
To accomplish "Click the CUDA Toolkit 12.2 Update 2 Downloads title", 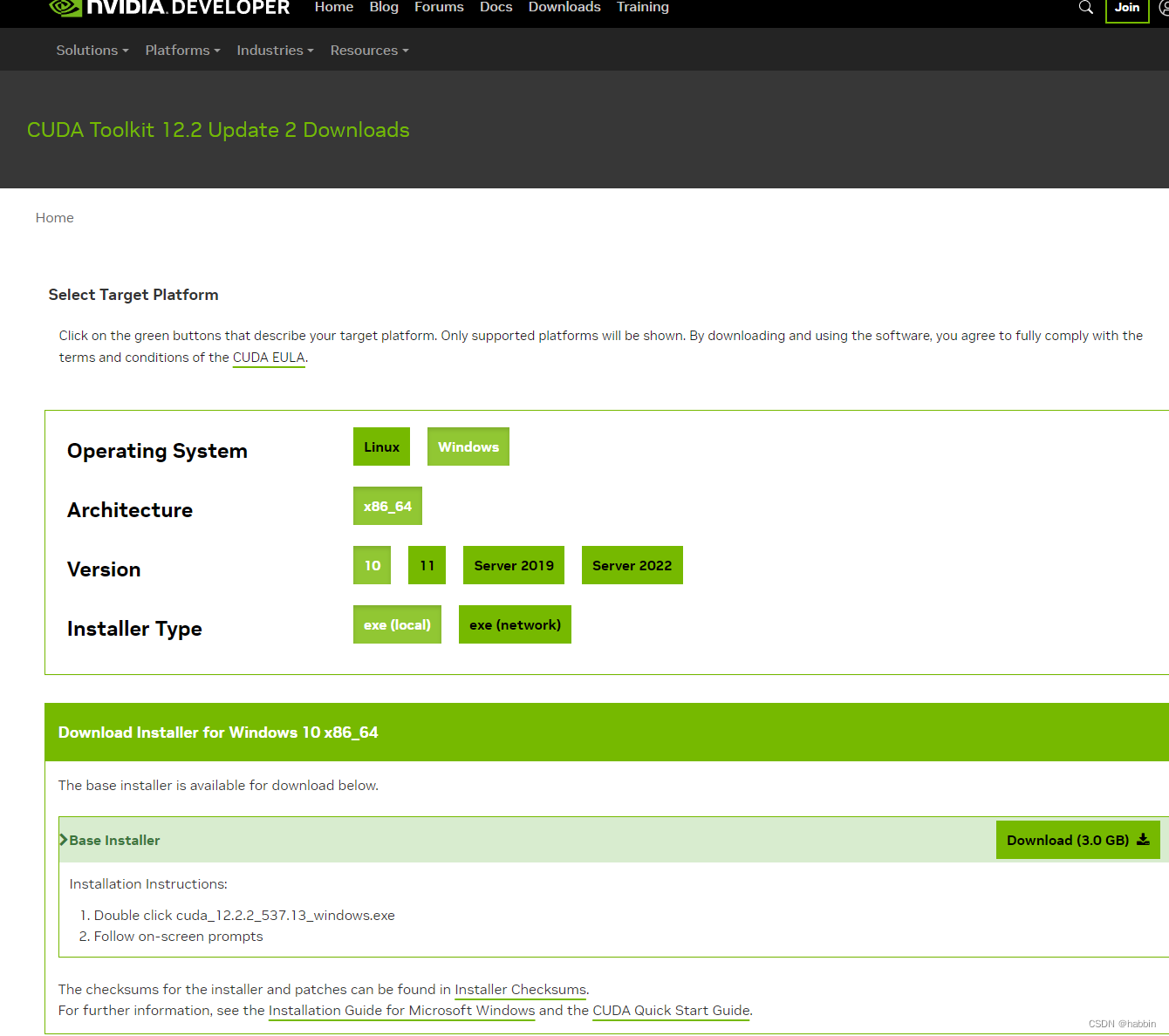I will (218, 130).
